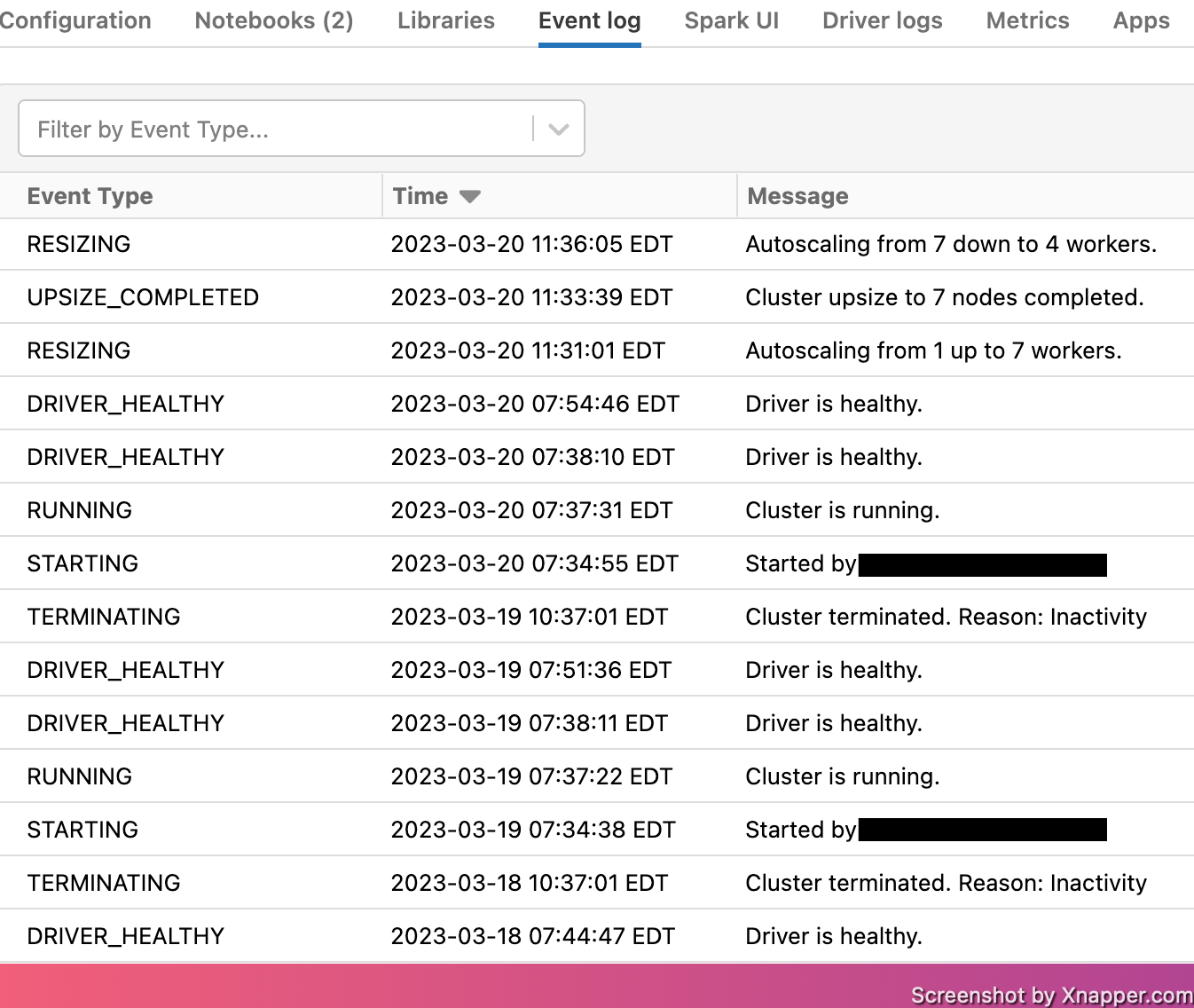Sort events by the Event Type column header
The image size is (1194, 1008).
(90, 196)
